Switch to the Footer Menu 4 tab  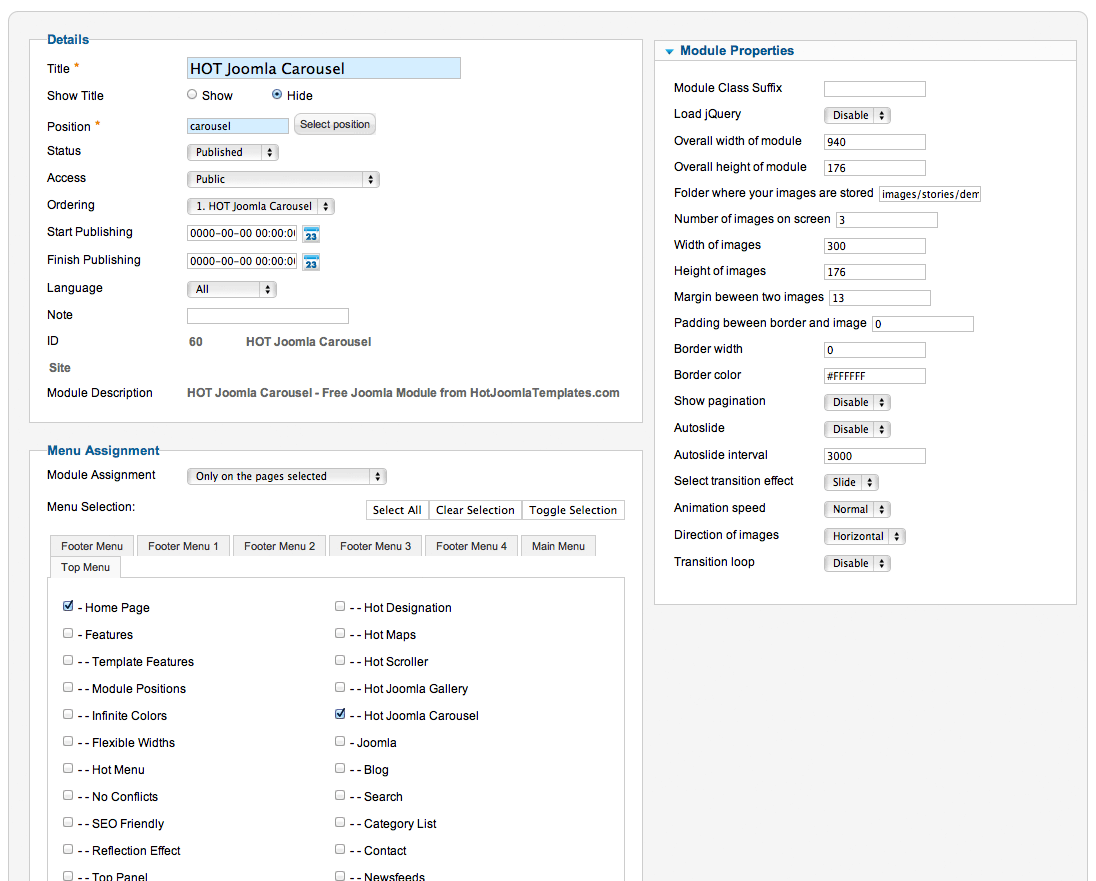tap(472, 546)
